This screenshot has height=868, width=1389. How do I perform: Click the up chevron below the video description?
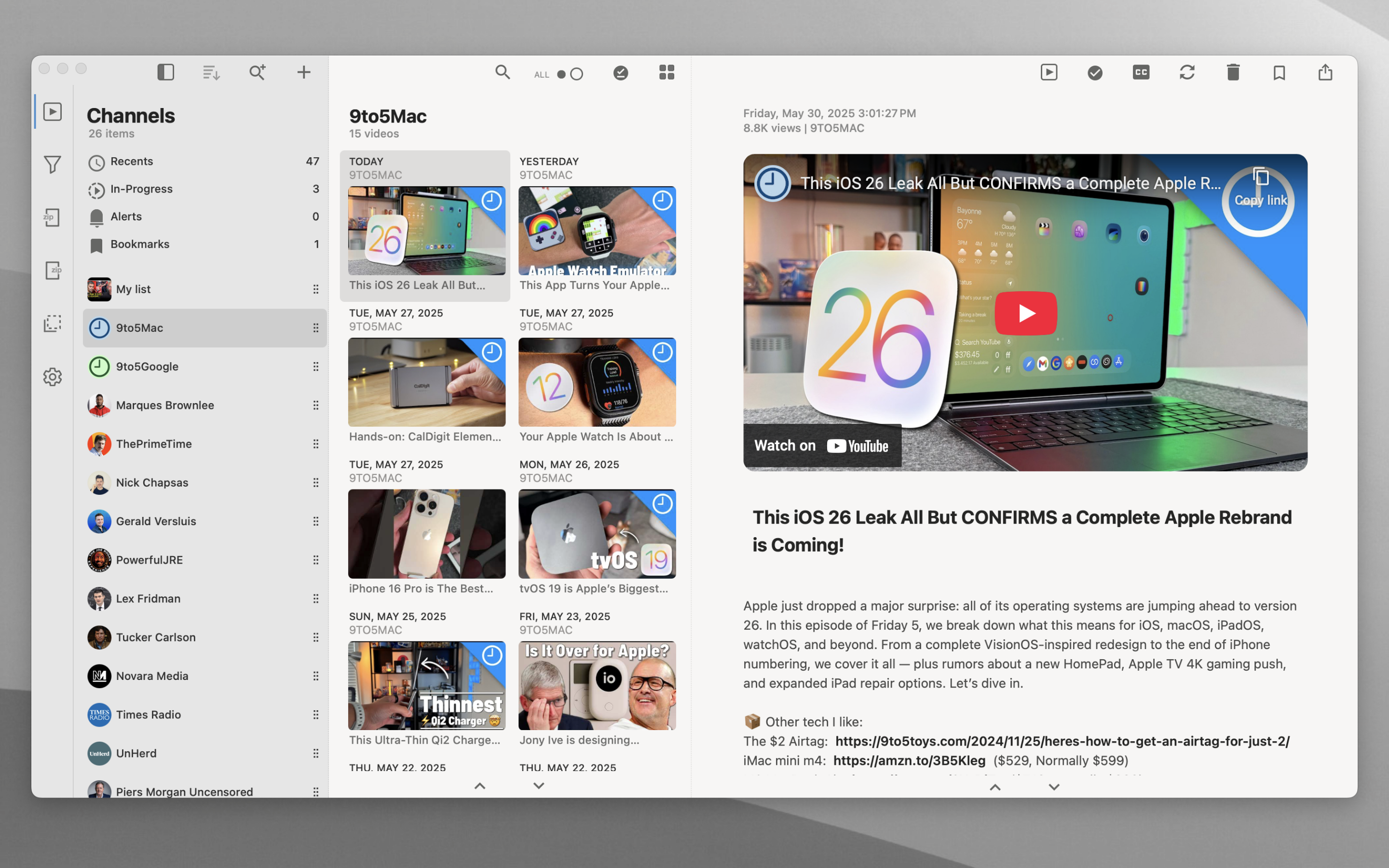tap(995, 787)
